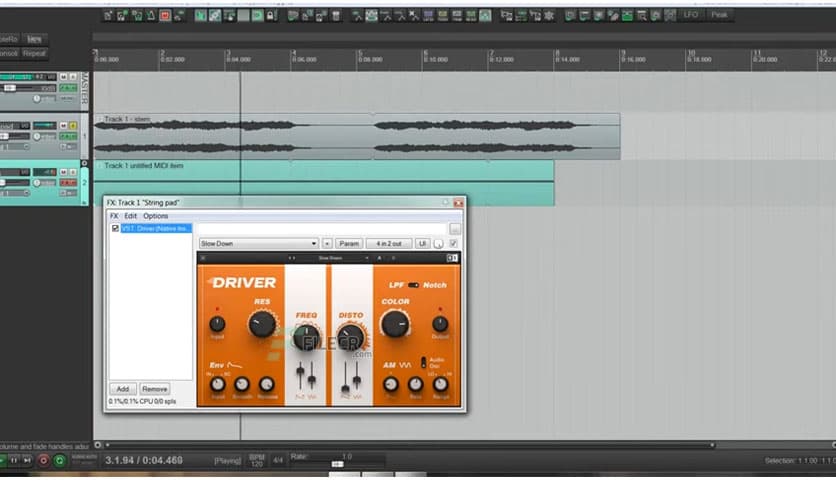Viewport: 836px width, 484px height.
Task: Click the FX comment input field
Action: tap(321, 229)
